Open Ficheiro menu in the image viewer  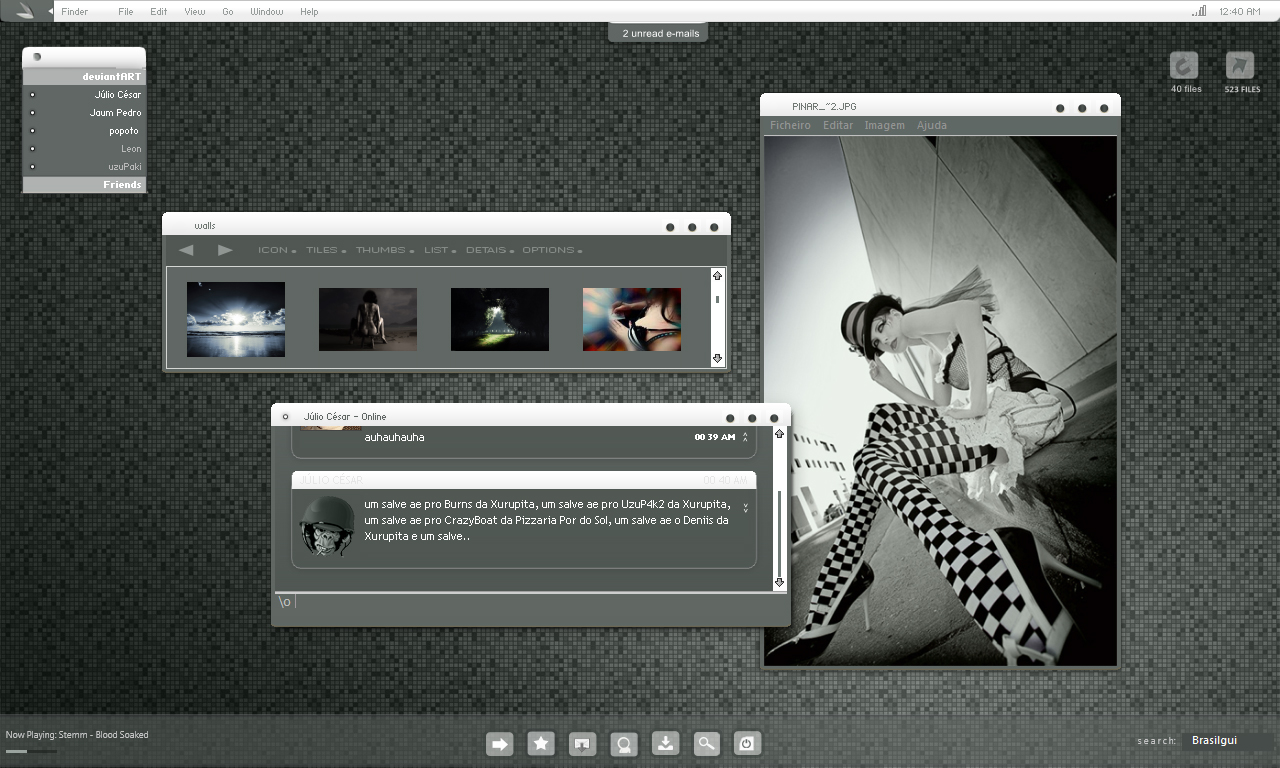click(790, 125)
